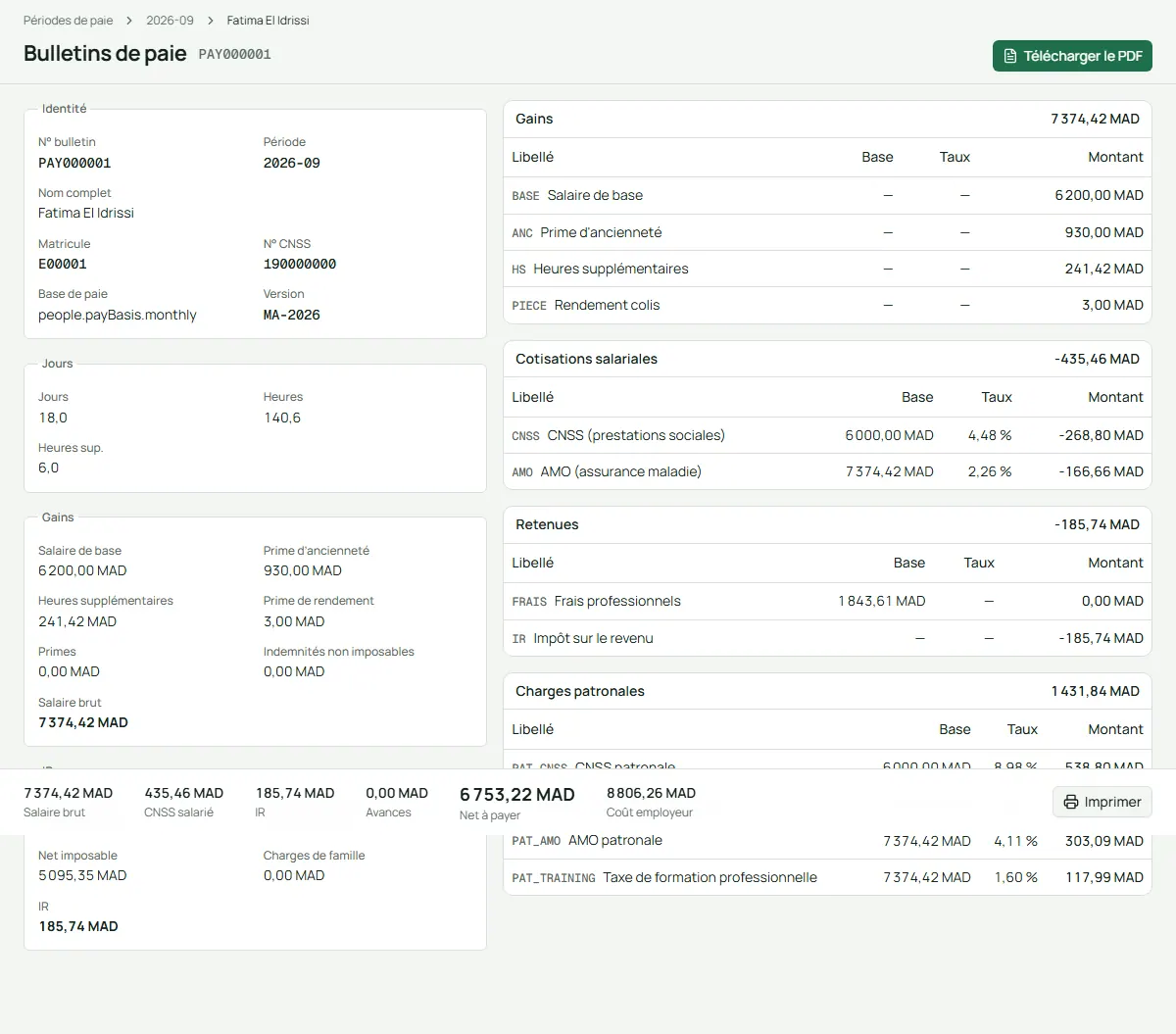Click the PDF document icon in download button

1010,56
